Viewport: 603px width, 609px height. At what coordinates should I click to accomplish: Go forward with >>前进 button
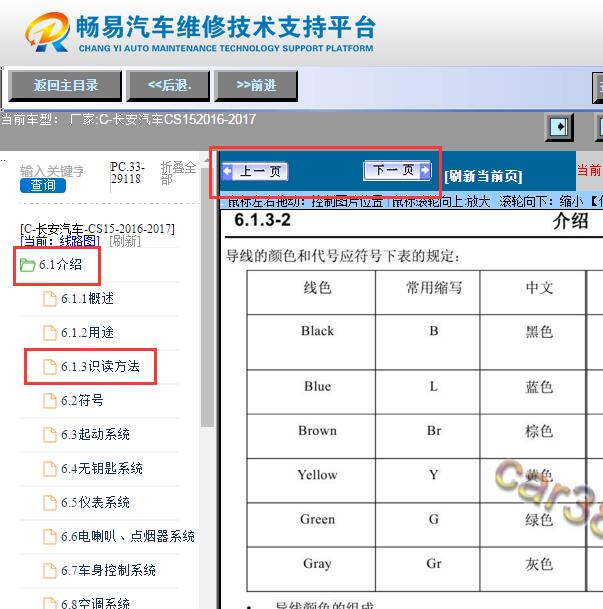click(x=256, y=85)
